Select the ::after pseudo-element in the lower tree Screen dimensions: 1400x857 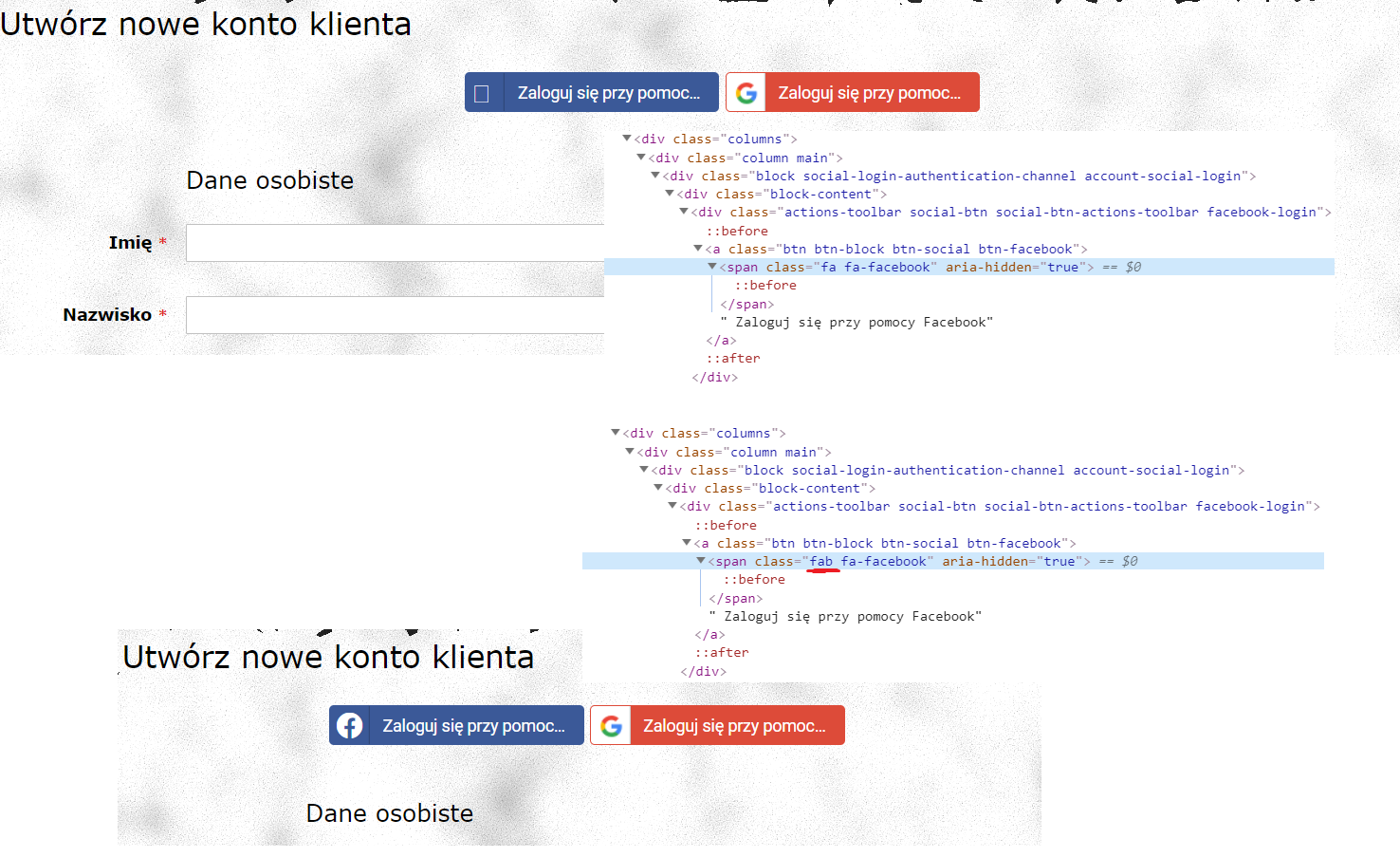pos(722,652)
